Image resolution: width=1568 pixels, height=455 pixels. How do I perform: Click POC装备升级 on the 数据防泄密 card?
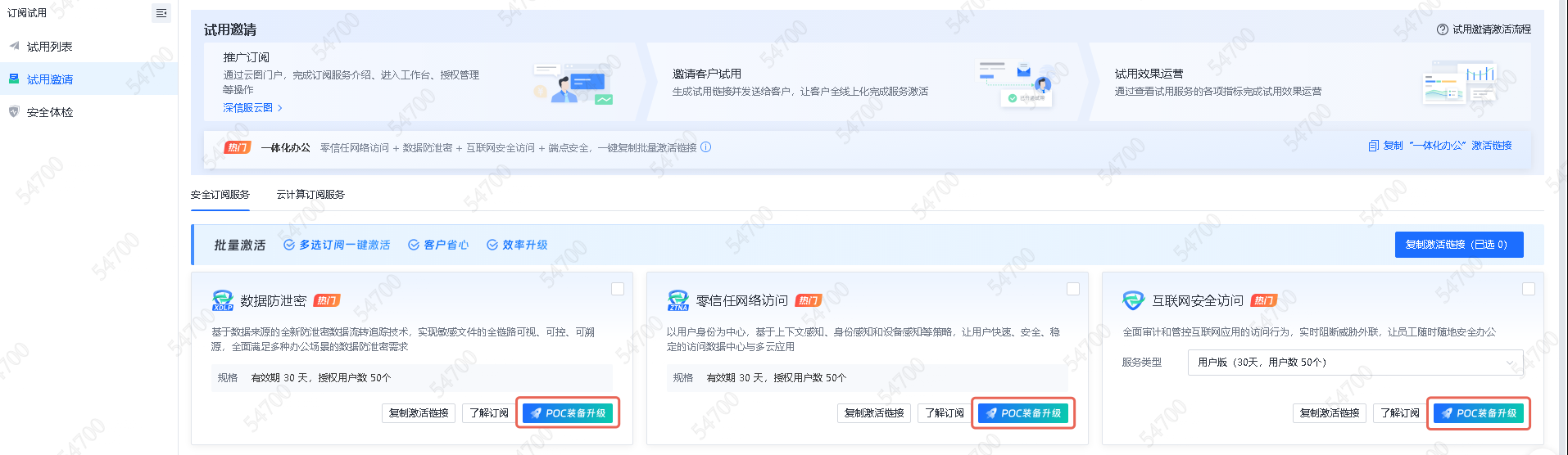click(x=568, y=413)
